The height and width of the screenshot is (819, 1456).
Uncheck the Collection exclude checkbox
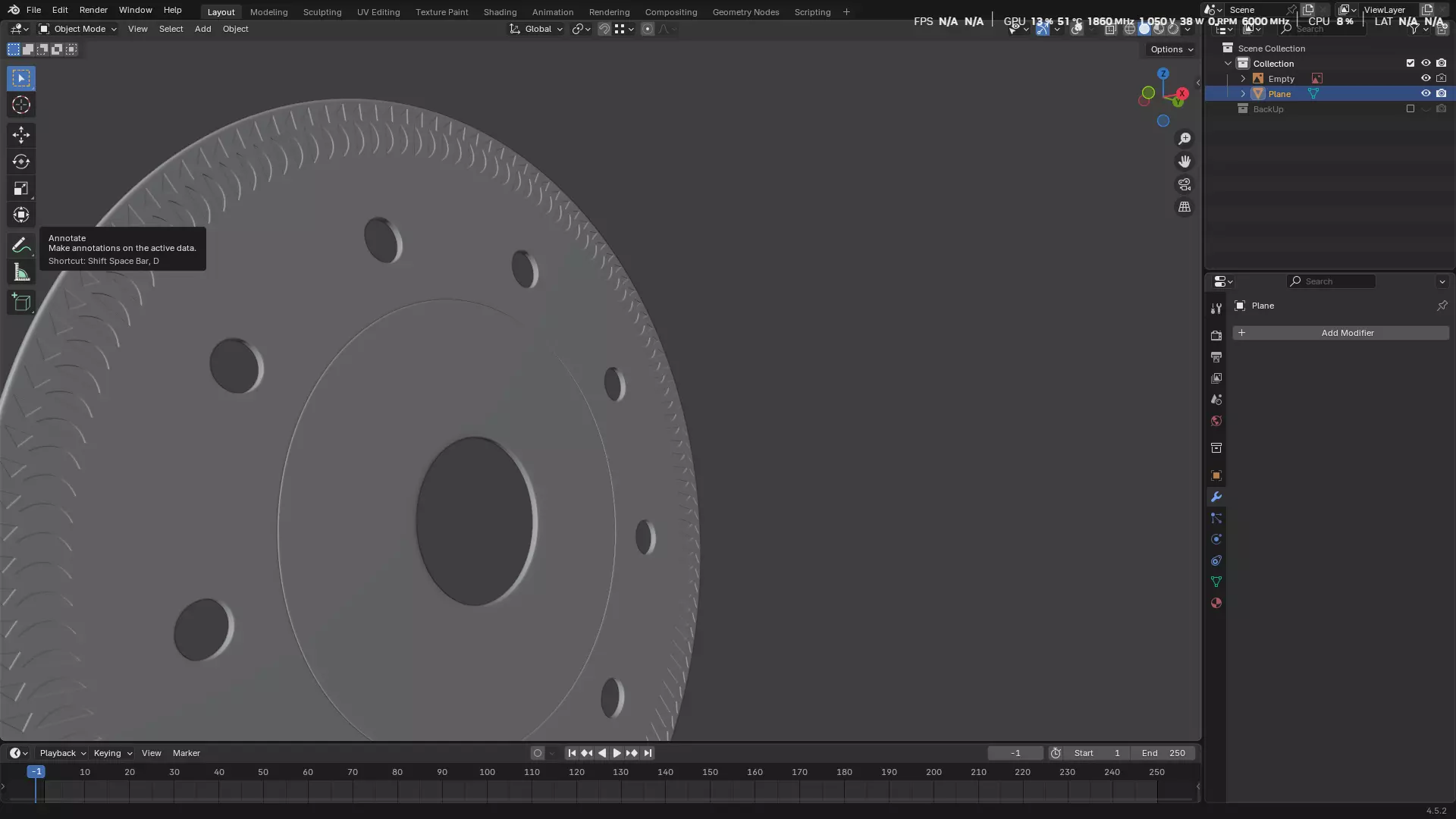coord(1410,63)
